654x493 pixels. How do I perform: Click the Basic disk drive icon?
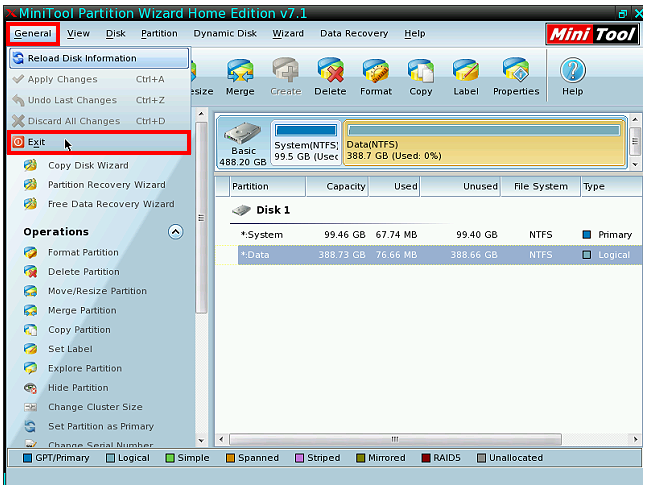tap(243, 133)
